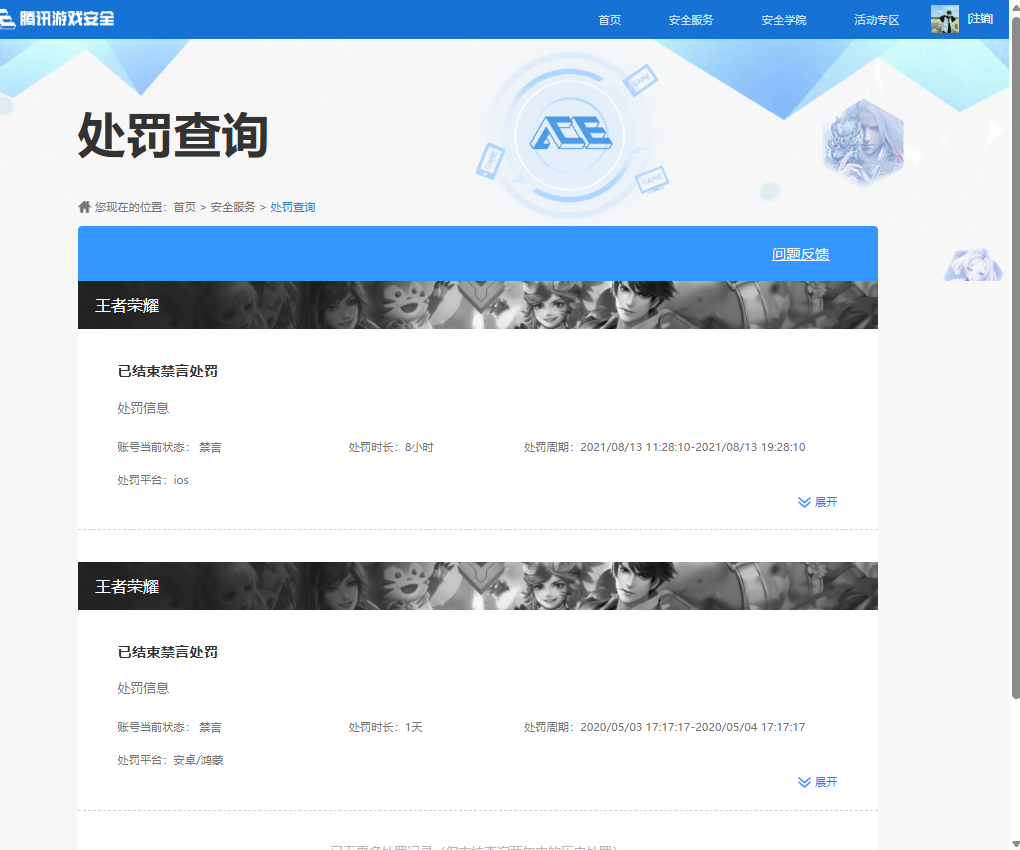The height and width of the screenshot is (850, 1020).
Task: Click the 处罚查询 page title
Action: 173,135
